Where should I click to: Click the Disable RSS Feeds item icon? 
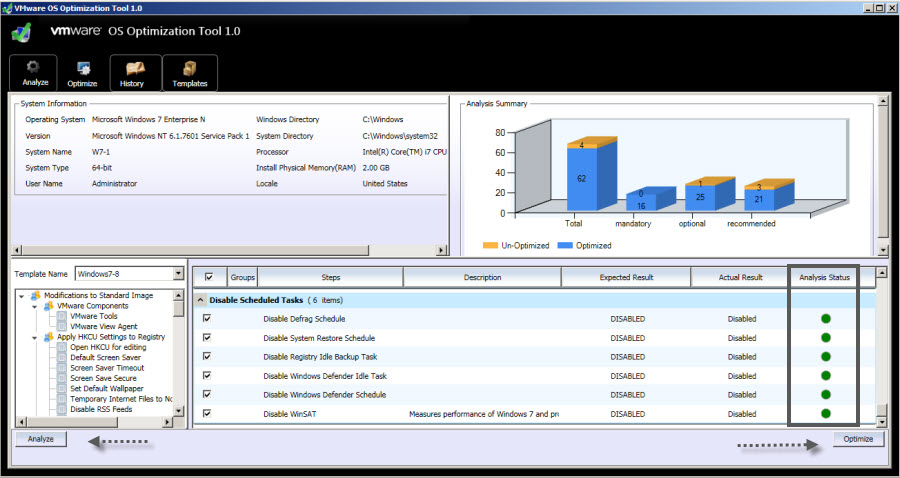62,409
